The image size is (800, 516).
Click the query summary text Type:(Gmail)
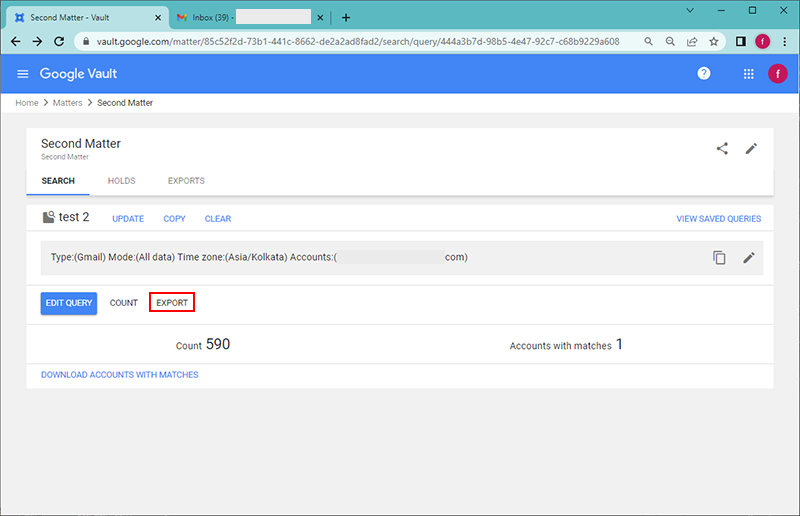point(78,257)
